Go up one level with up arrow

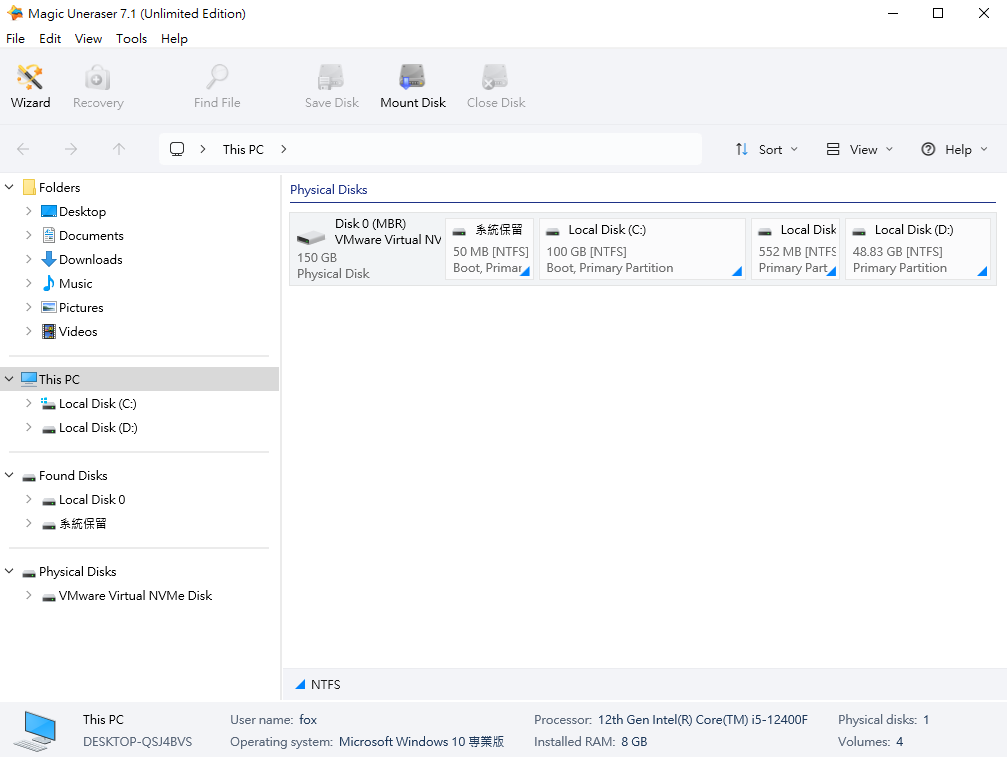[x=119, y=149]
